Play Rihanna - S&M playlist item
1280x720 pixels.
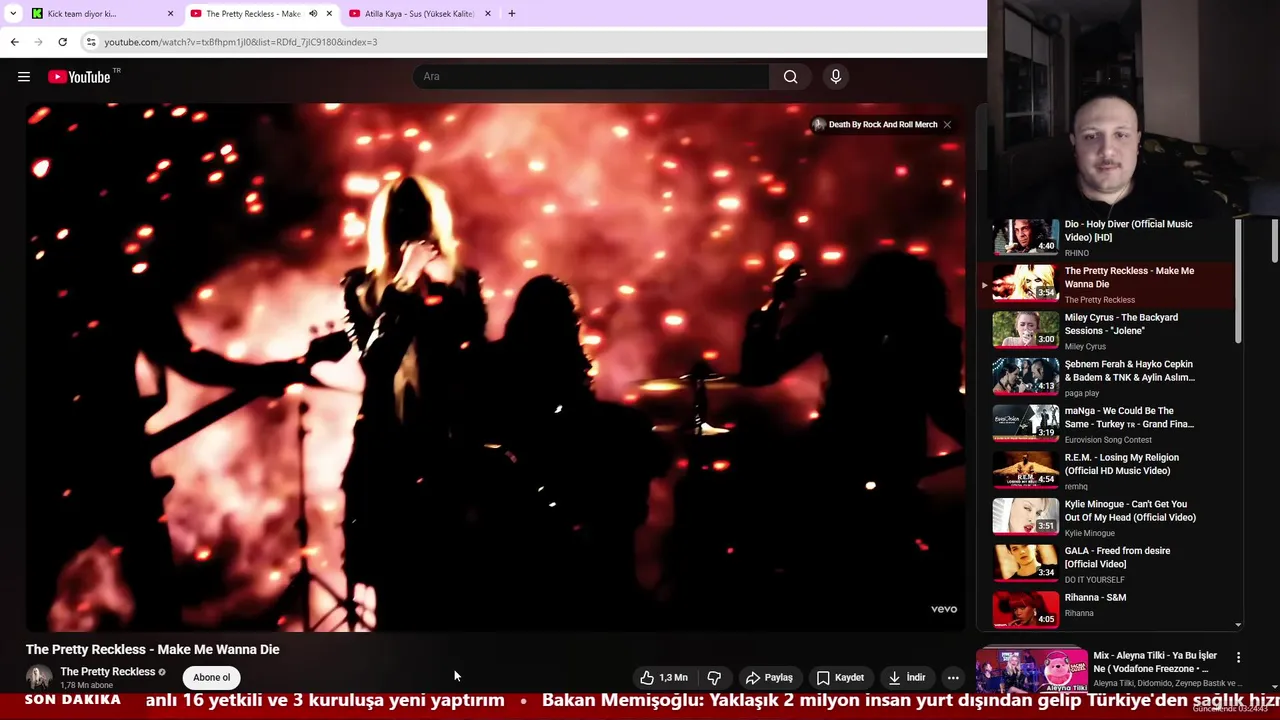click(x=1107, y=610)
